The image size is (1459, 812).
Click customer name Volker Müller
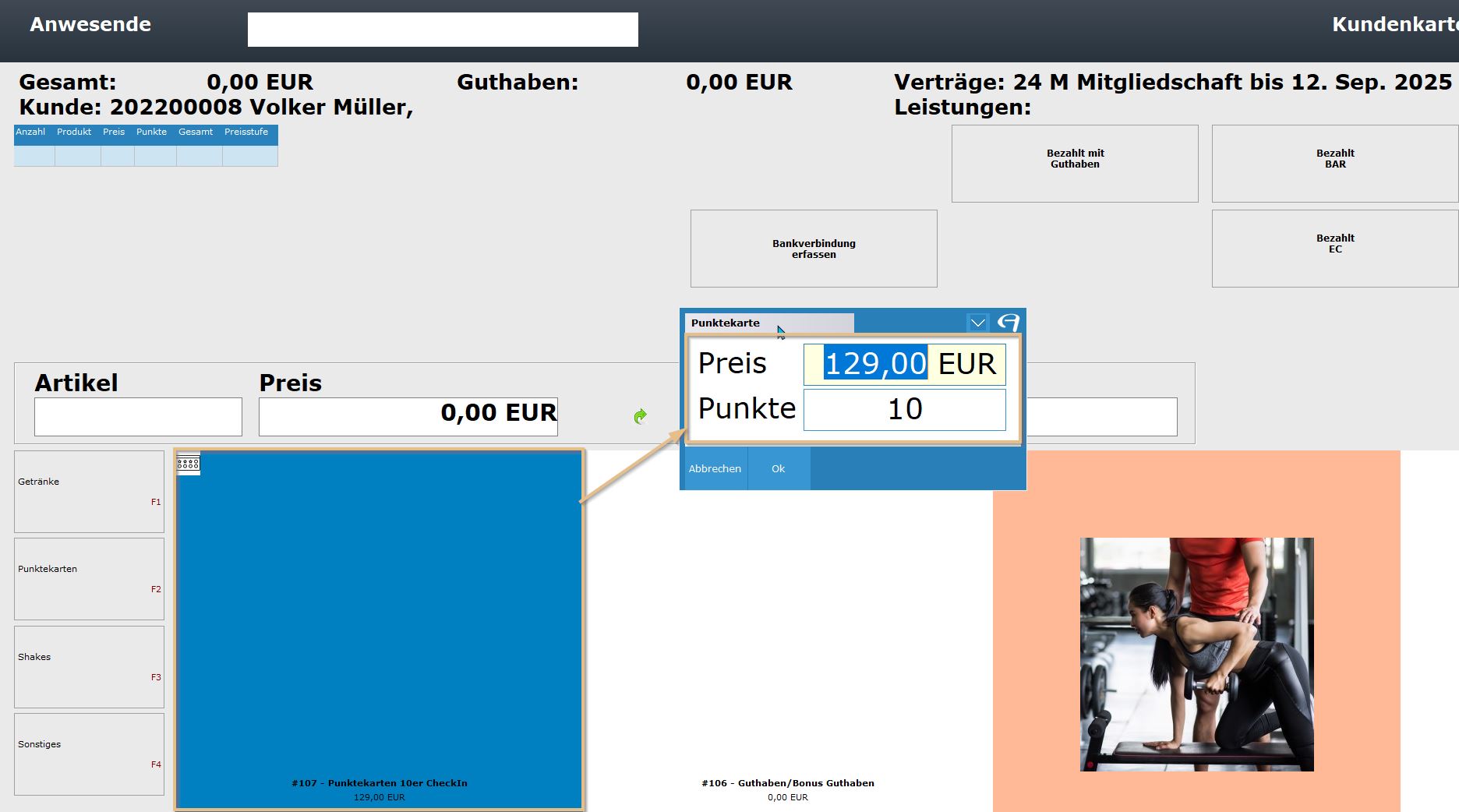tap(330, 107)
